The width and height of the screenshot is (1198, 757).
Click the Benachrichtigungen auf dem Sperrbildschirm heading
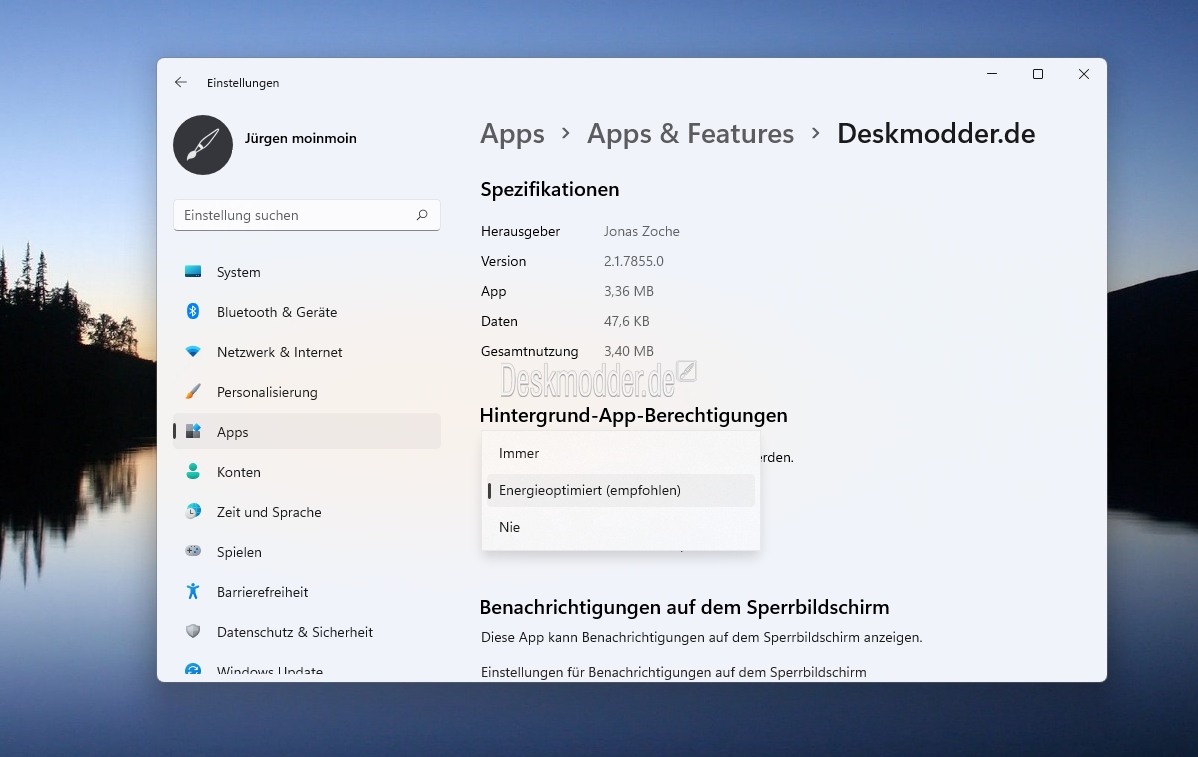684,607
